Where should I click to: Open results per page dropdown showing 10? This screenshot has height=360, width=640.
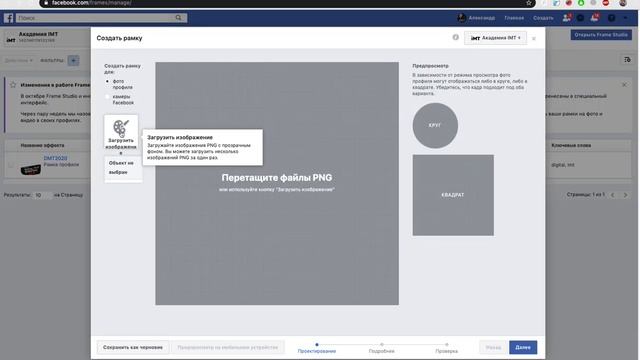[x=42, y=195]
